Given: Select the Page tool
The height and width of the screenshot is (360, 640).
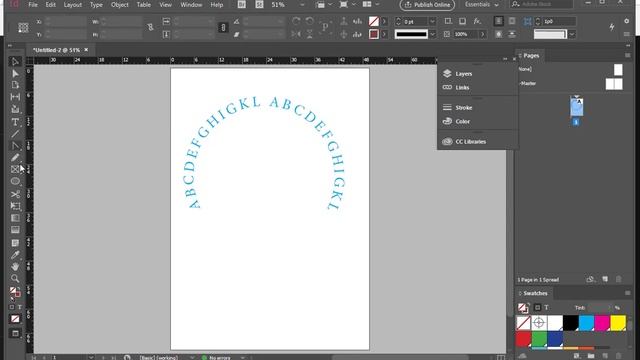Looking at the screenshot, I should pyautogui.click(x=15, y=85).
